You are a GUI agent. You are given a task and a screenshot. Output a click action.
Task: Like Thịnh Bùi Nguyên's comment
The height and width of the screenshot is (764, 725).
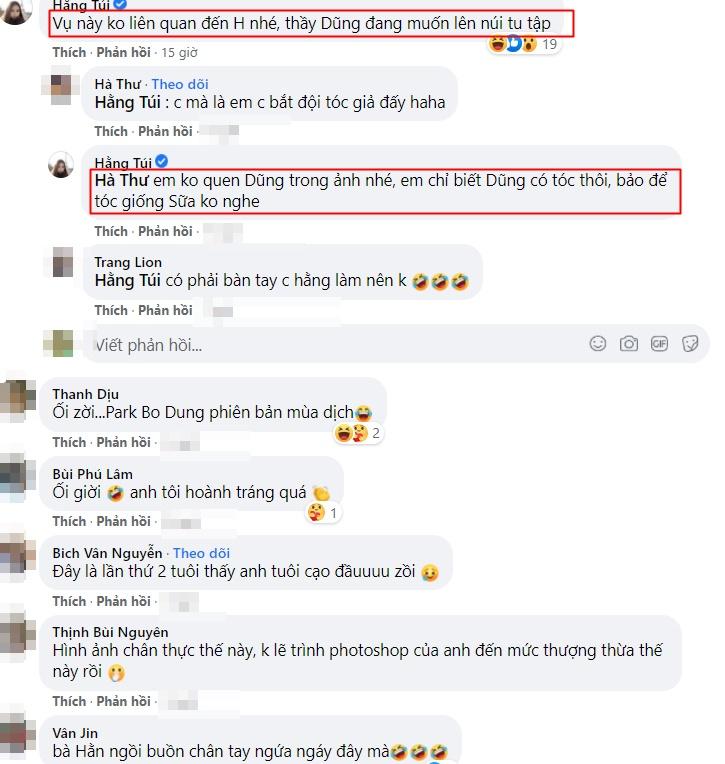pyautogui.click(x=69, y=701)
